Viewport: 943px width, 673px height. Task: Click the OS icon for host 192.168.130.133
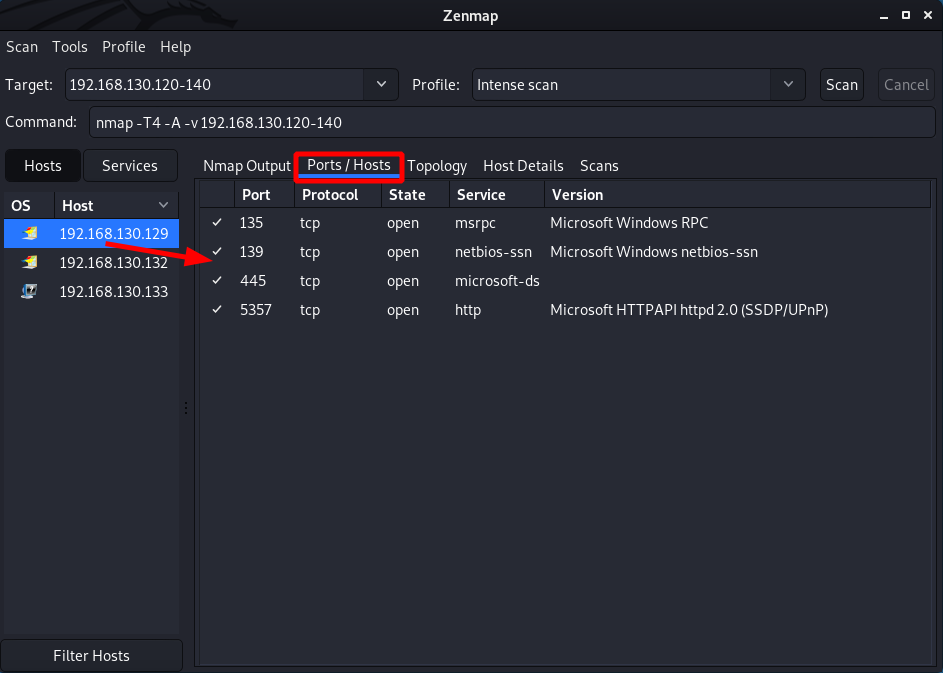tap(29, 291)
